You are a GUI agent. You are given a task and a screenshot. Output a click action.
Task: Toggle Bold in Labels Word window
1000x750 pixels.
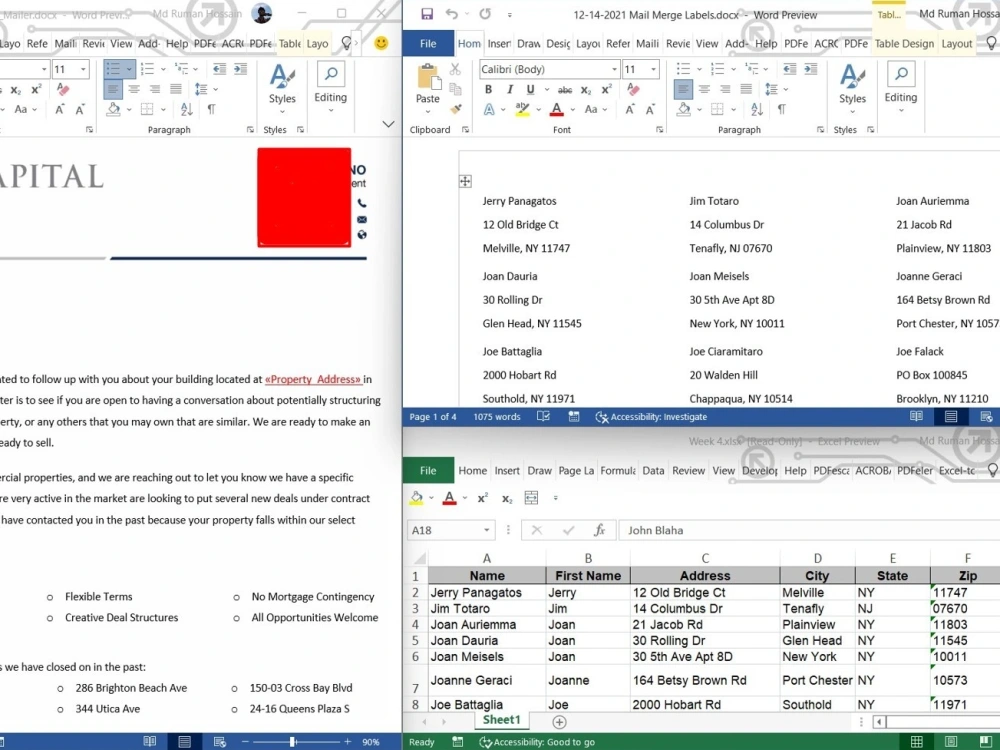point(489,90)
